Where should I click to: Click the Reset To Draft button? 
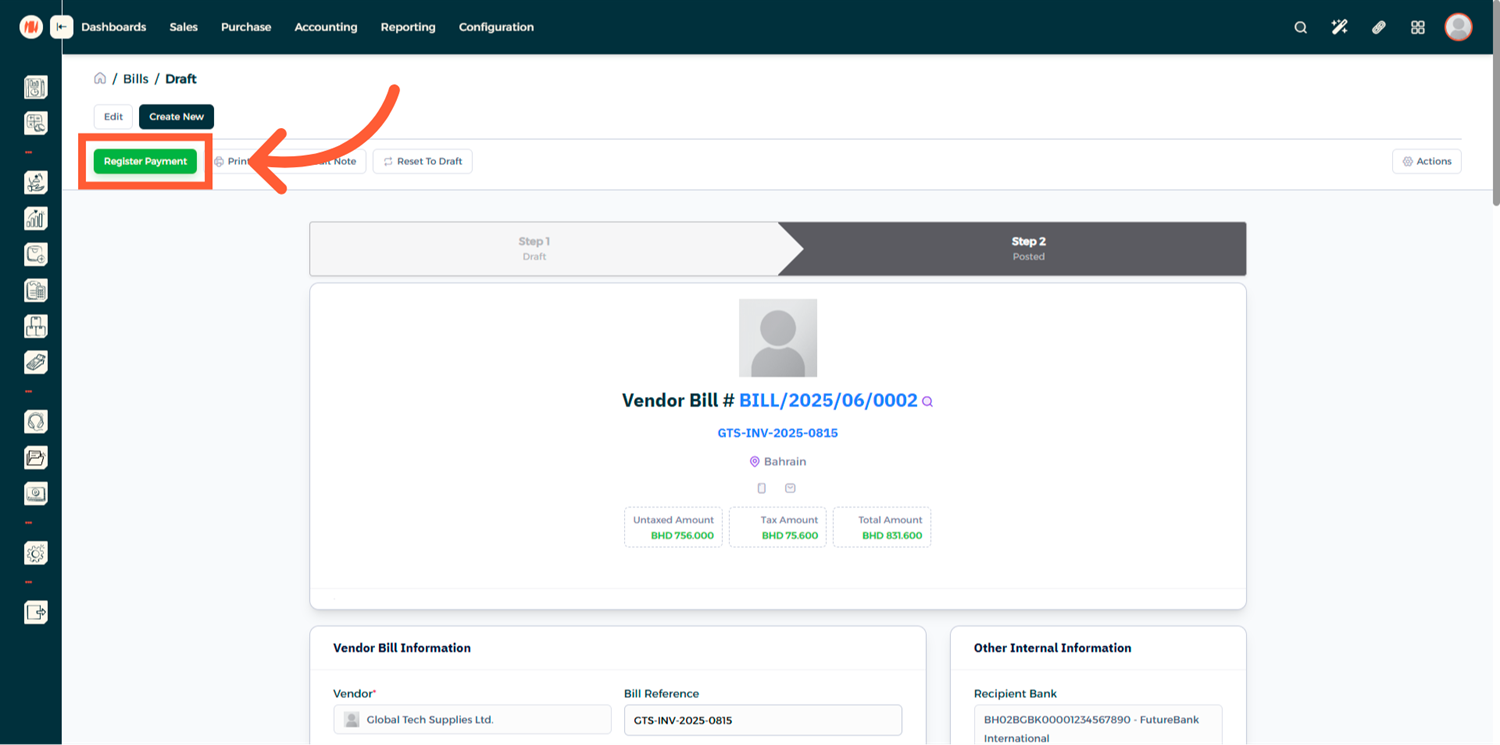pyautogui.click(x=422, y=161)
